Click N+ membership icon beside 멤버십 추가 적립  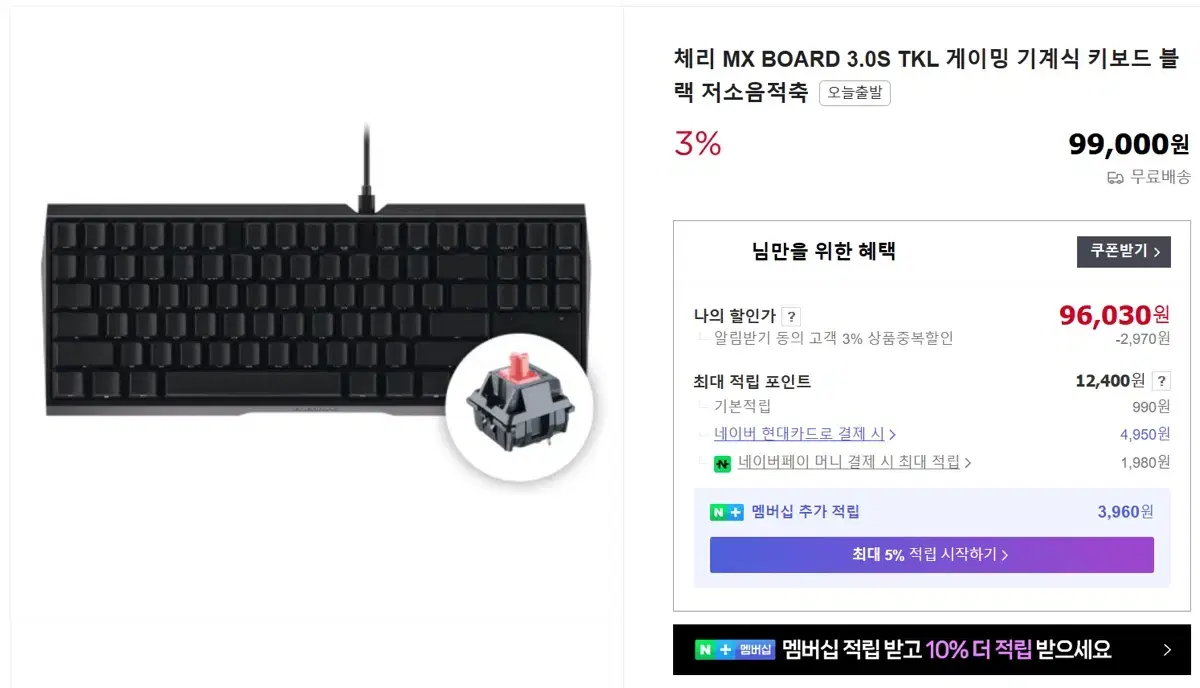[x=727, y=512]
